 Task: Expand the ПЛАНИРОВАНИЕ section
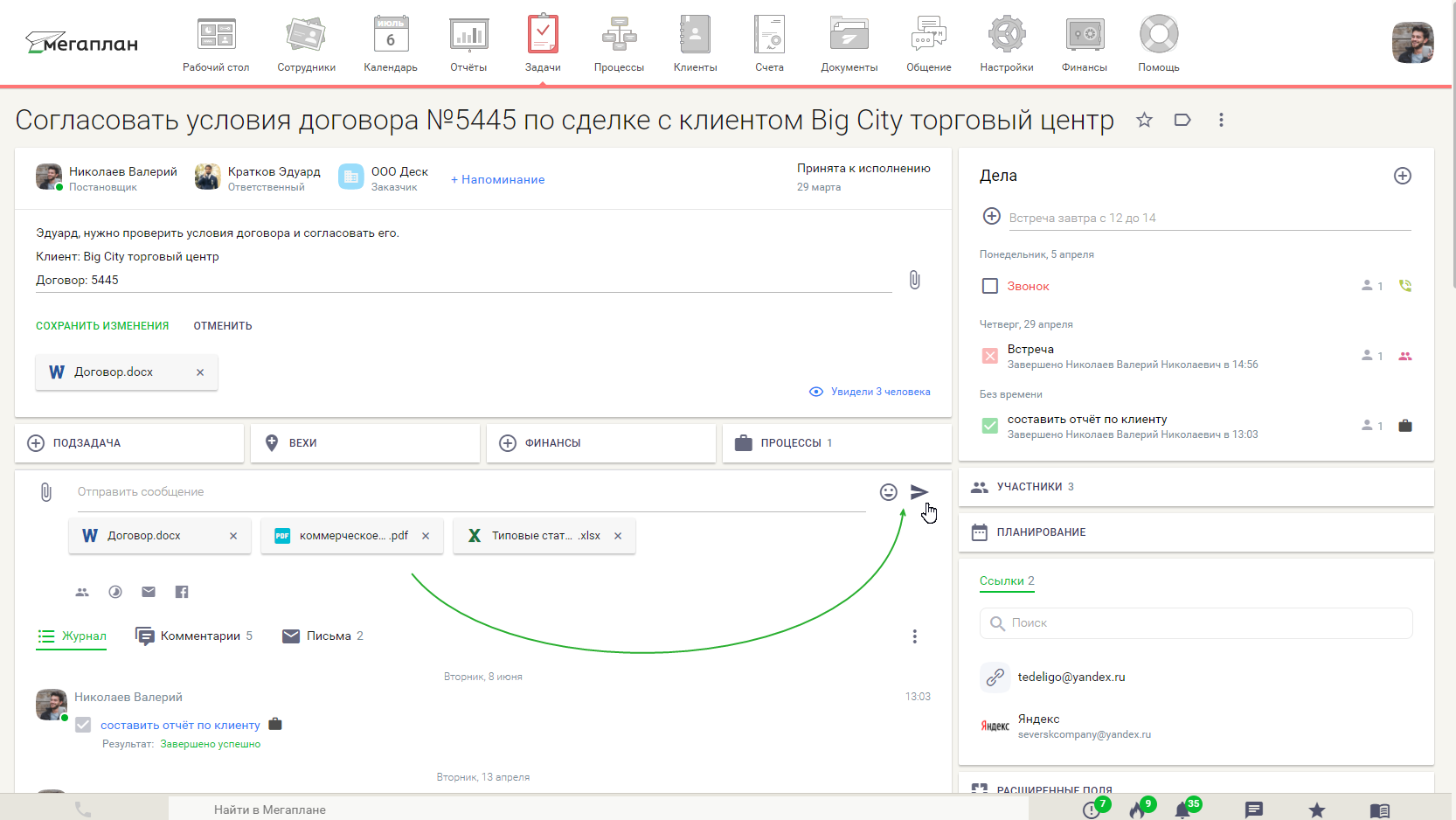1196,532
